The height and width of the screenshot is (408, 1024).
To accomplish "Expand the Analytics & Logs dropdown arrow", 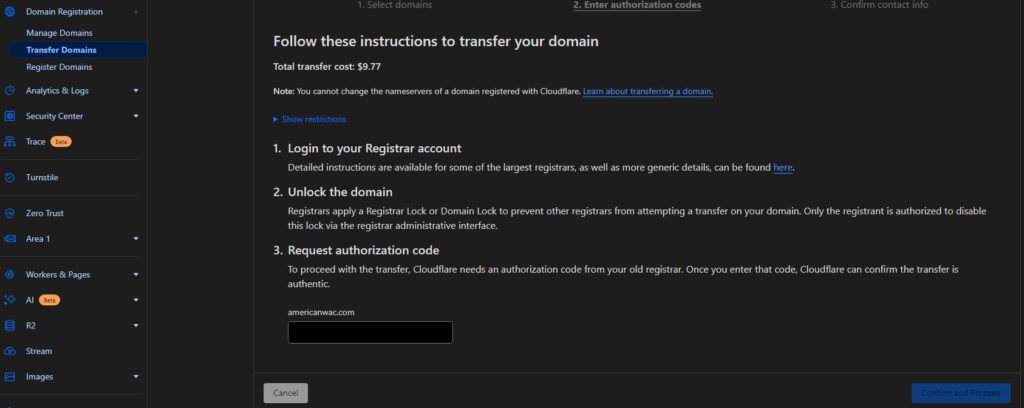I will (x=136, y=91).
